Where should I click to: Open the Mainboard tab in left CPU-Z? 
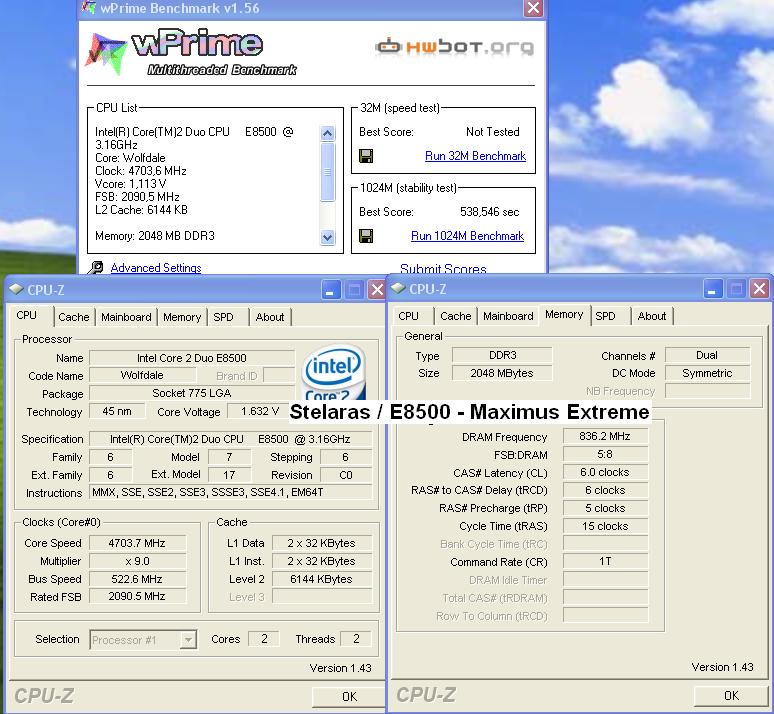(x=126, y=317)
